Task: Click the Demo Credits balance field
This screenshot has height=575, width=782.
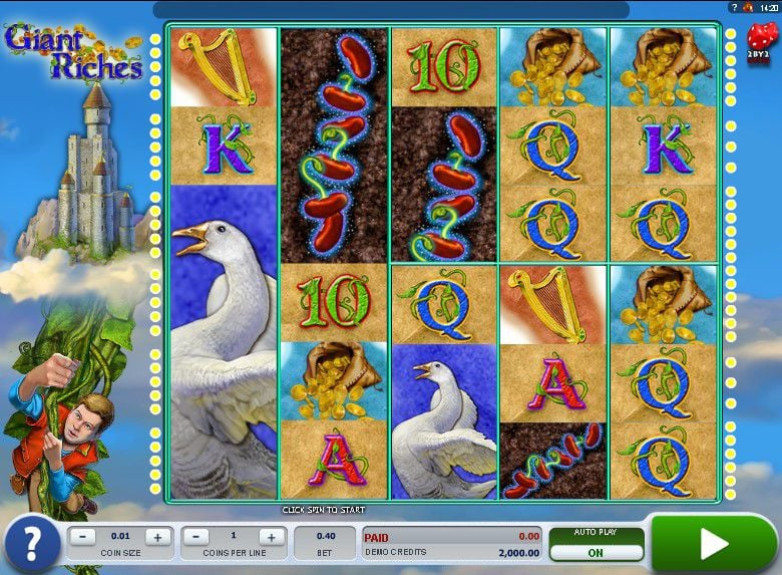Action: click(451, 552)
